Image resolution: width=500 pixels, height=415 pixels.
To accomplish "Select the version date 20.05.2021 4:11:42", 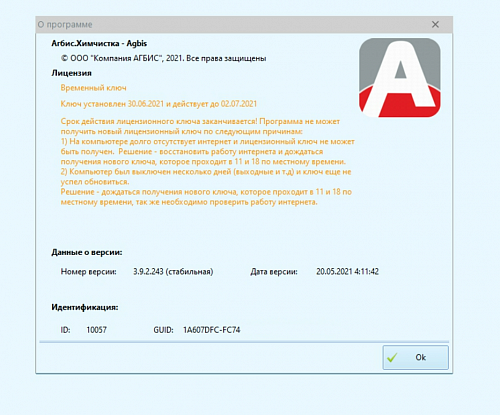I will [347, 272].
